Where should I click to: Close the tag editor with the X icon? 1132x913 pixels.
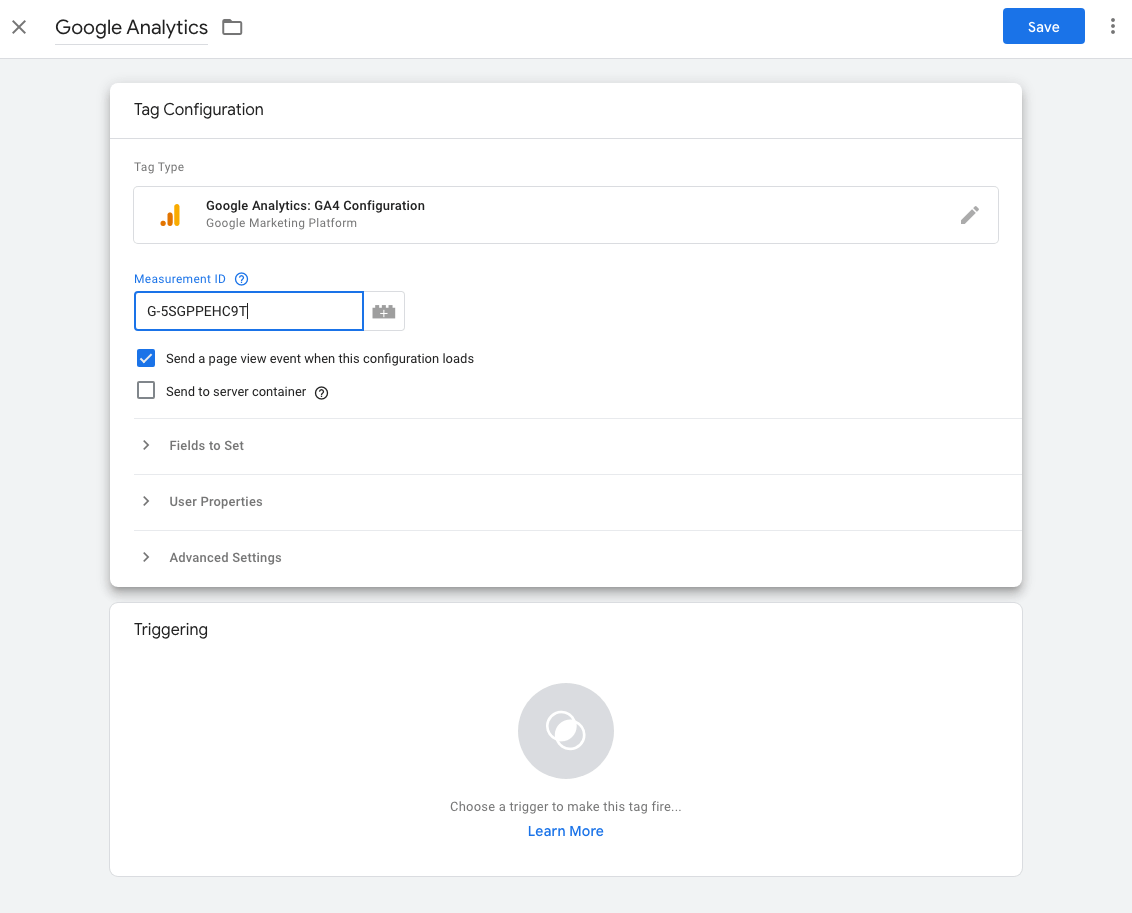pos(19,27)
